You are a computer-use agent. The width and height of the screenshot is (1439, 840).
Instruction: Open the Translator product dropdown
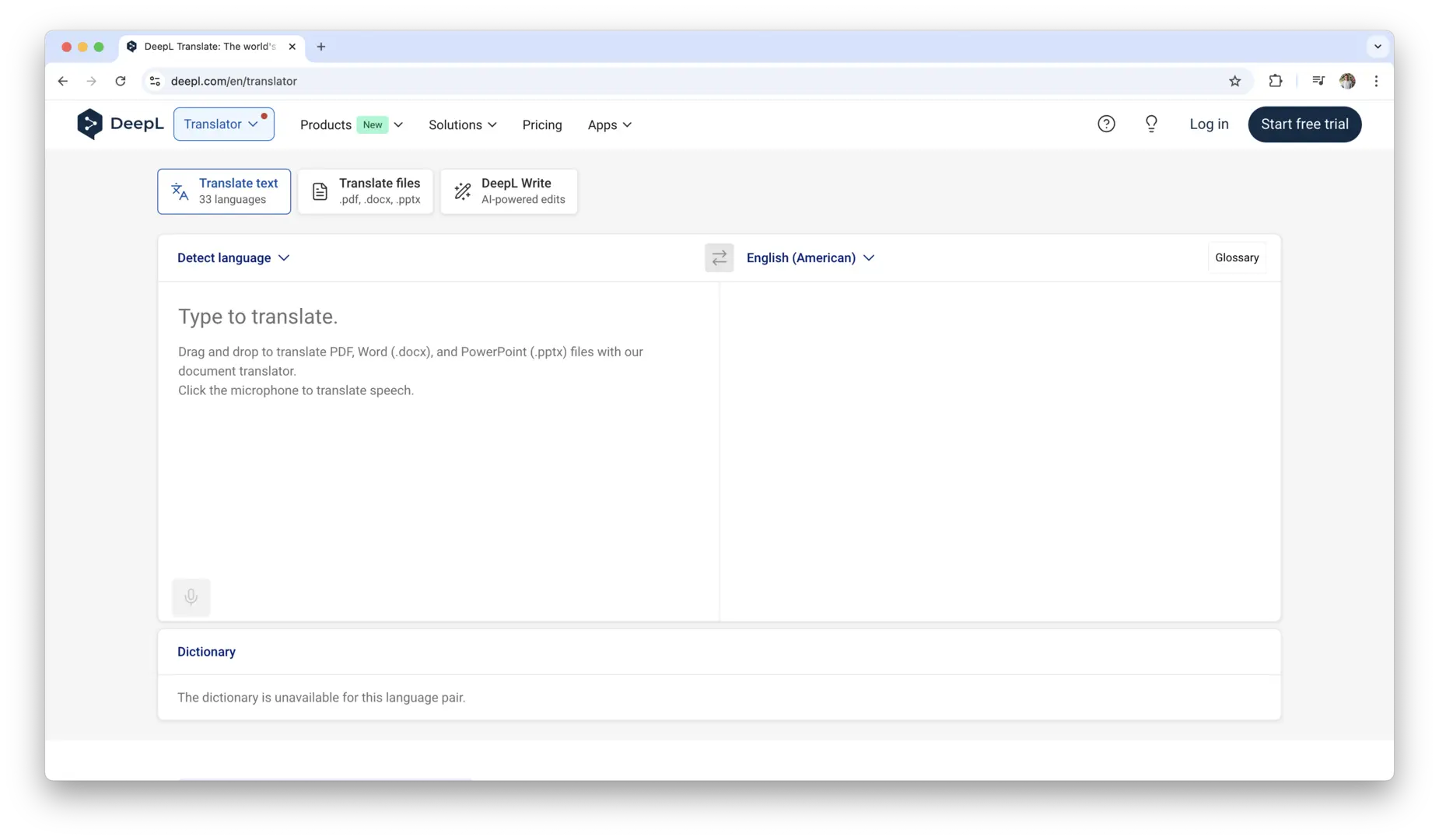(x=224, y=124)
